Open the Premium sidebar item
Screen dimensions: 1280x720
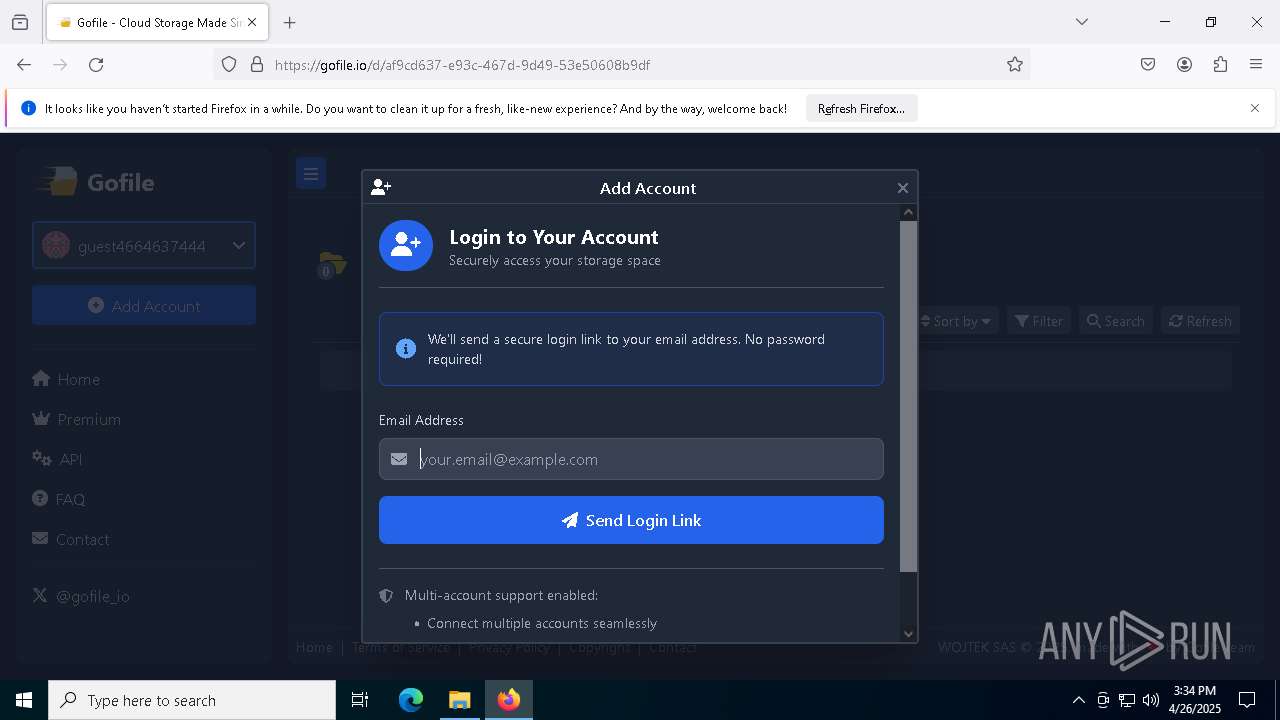pyautogui.click(x=76, y=419)
